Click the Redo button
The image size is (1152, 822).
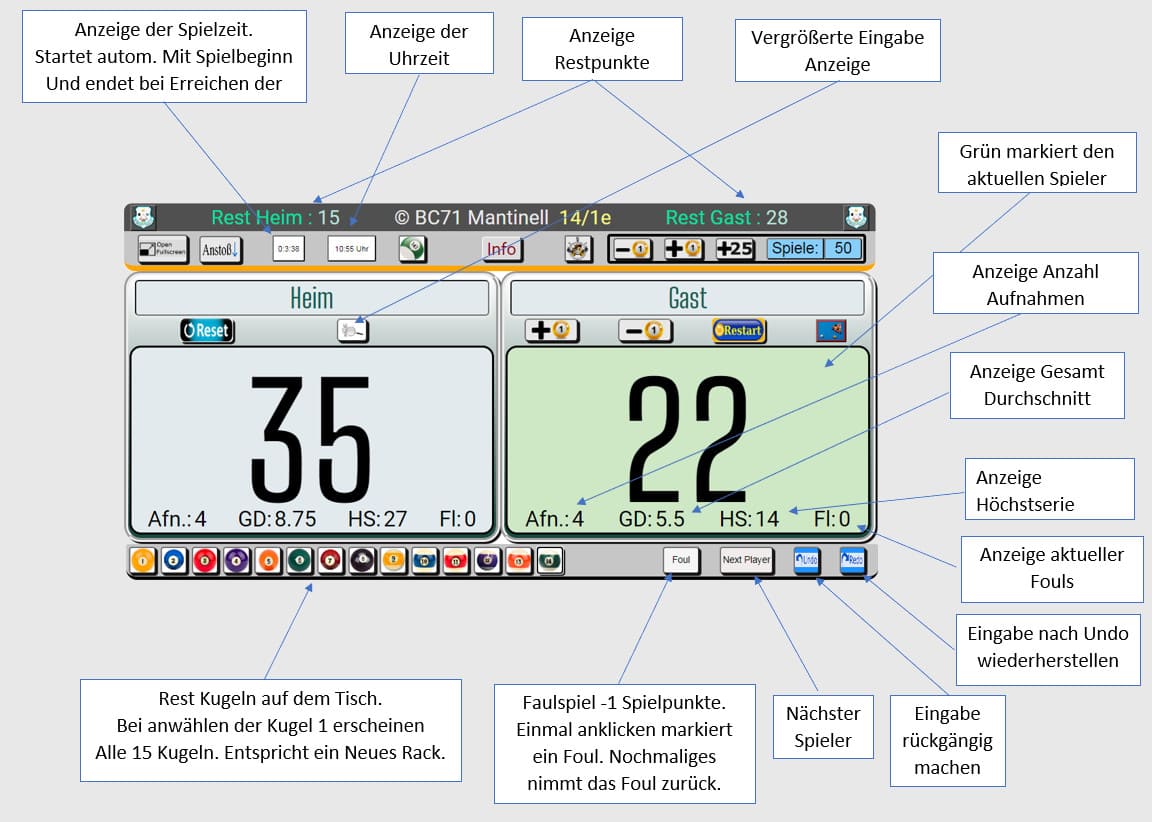click(851, 560)
